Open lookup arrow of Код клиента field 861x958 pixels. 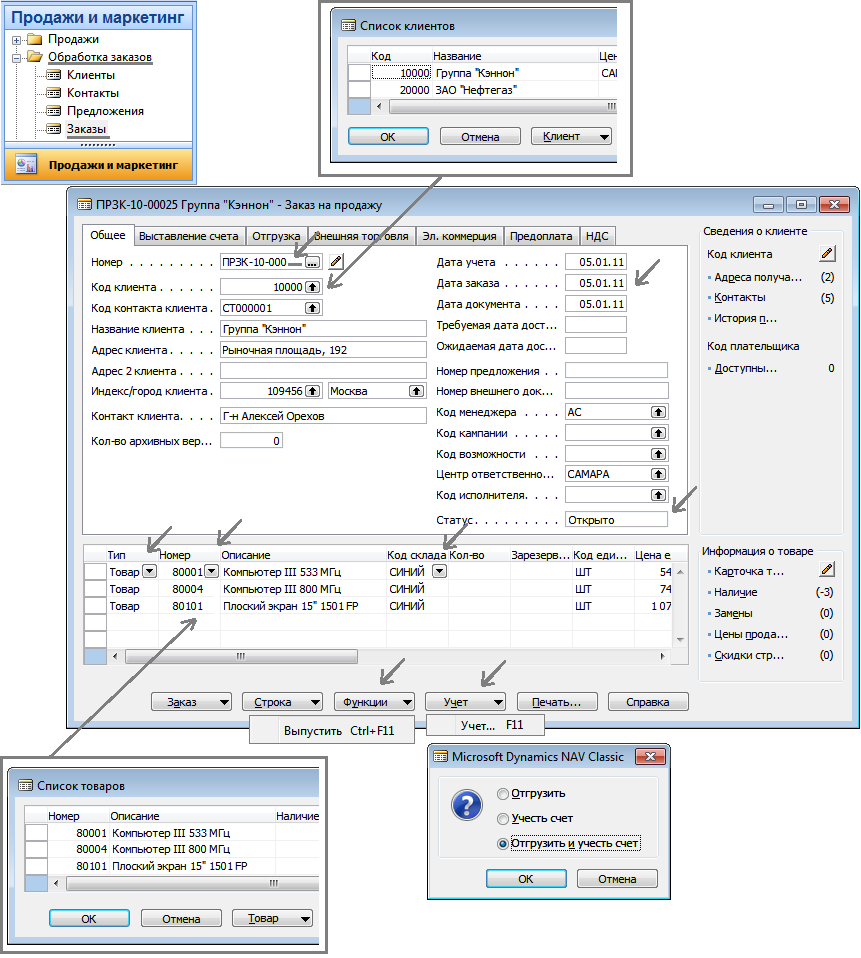312,287
